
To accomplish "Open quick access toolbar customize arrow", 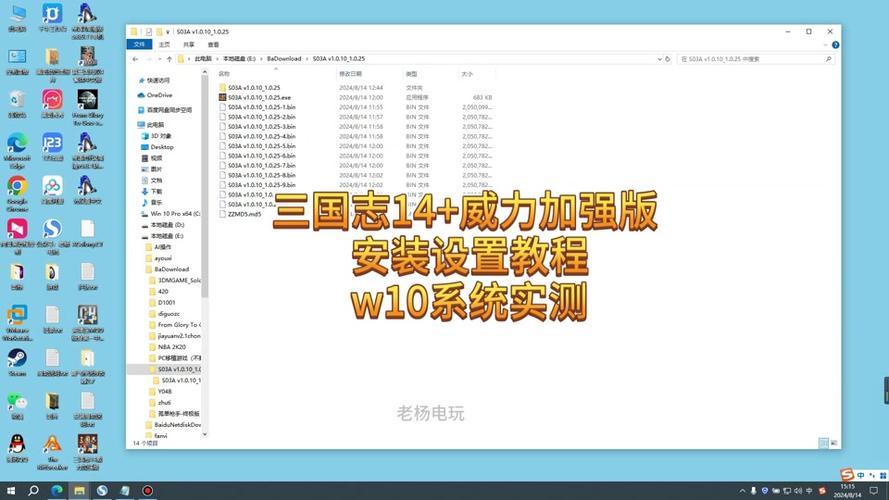I will click(x=167, y=32).
